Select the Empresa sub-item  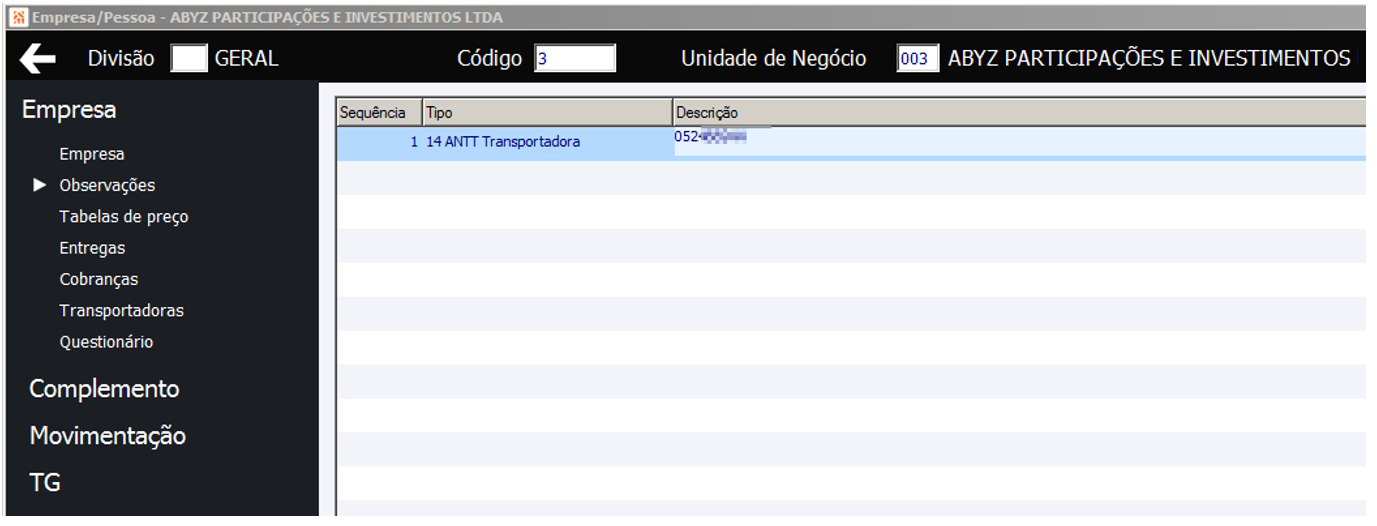[x=92, y=154]
